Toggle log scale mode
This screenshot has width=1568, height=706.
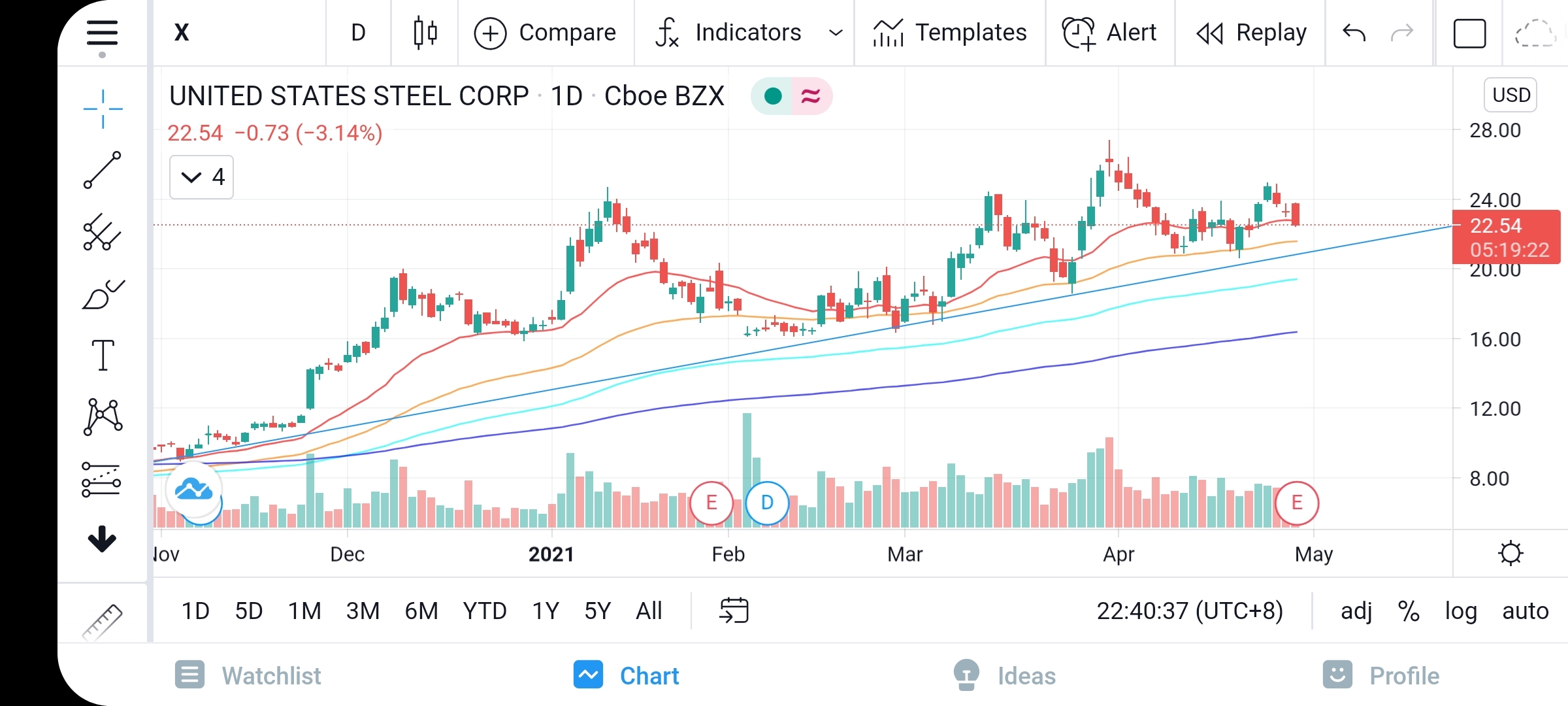pyautogui.click(x=1461, y=611)
